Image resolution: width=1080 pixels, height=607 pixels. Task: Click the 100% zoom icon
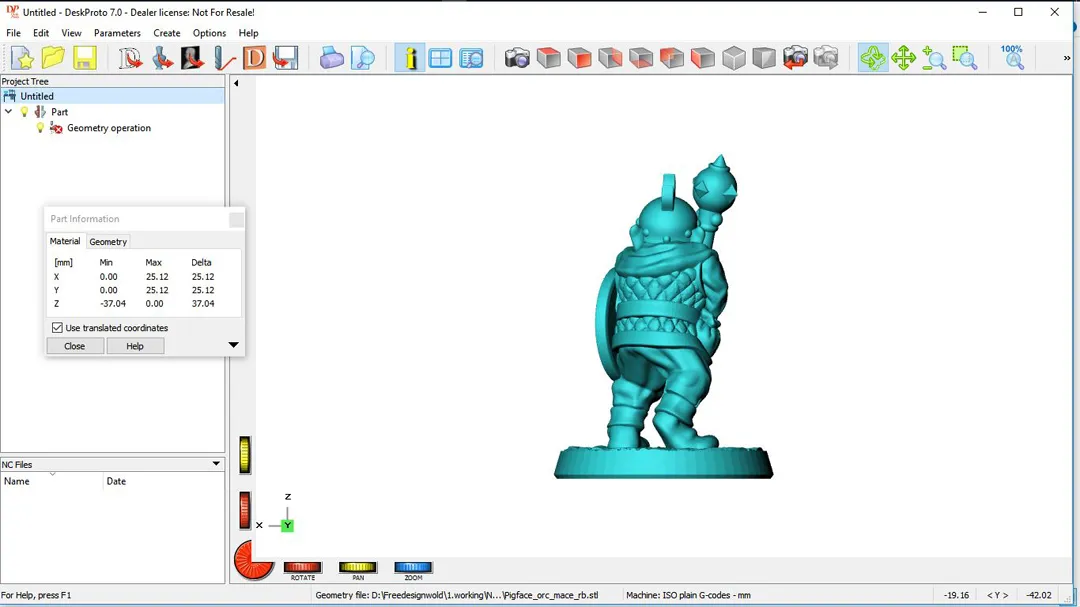point(1012,58)
